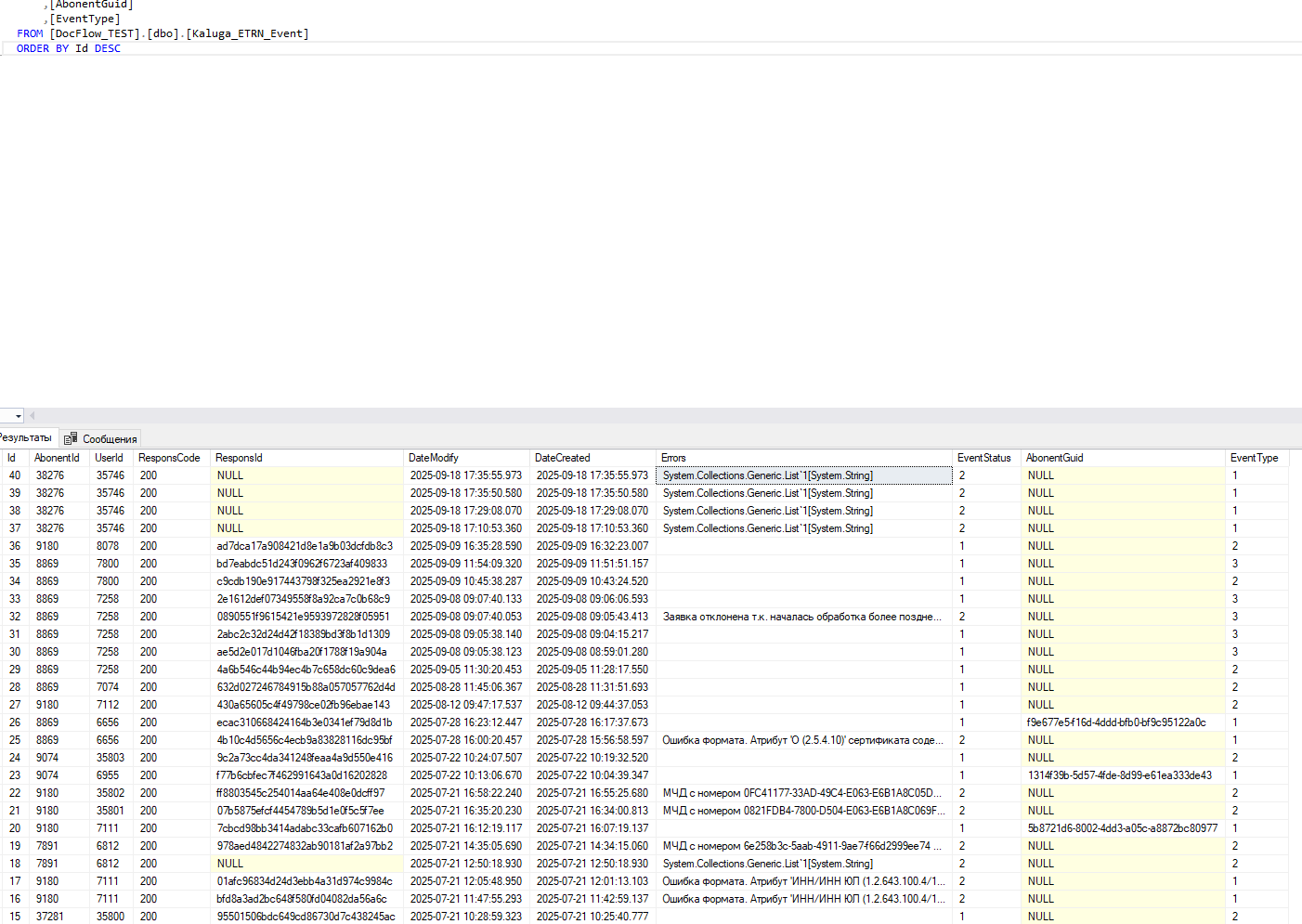This screenshot has width=1302, height=924.
Task: Click DateCreated 2025-09-05 11:28:17.550
Action: coord(592,670)
